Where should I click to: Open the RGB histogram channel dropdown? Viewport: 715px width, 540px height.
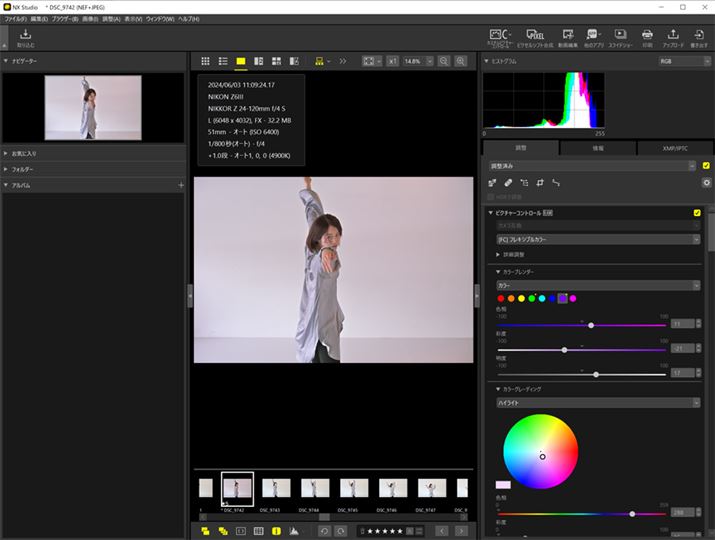(x=683, y=61)
